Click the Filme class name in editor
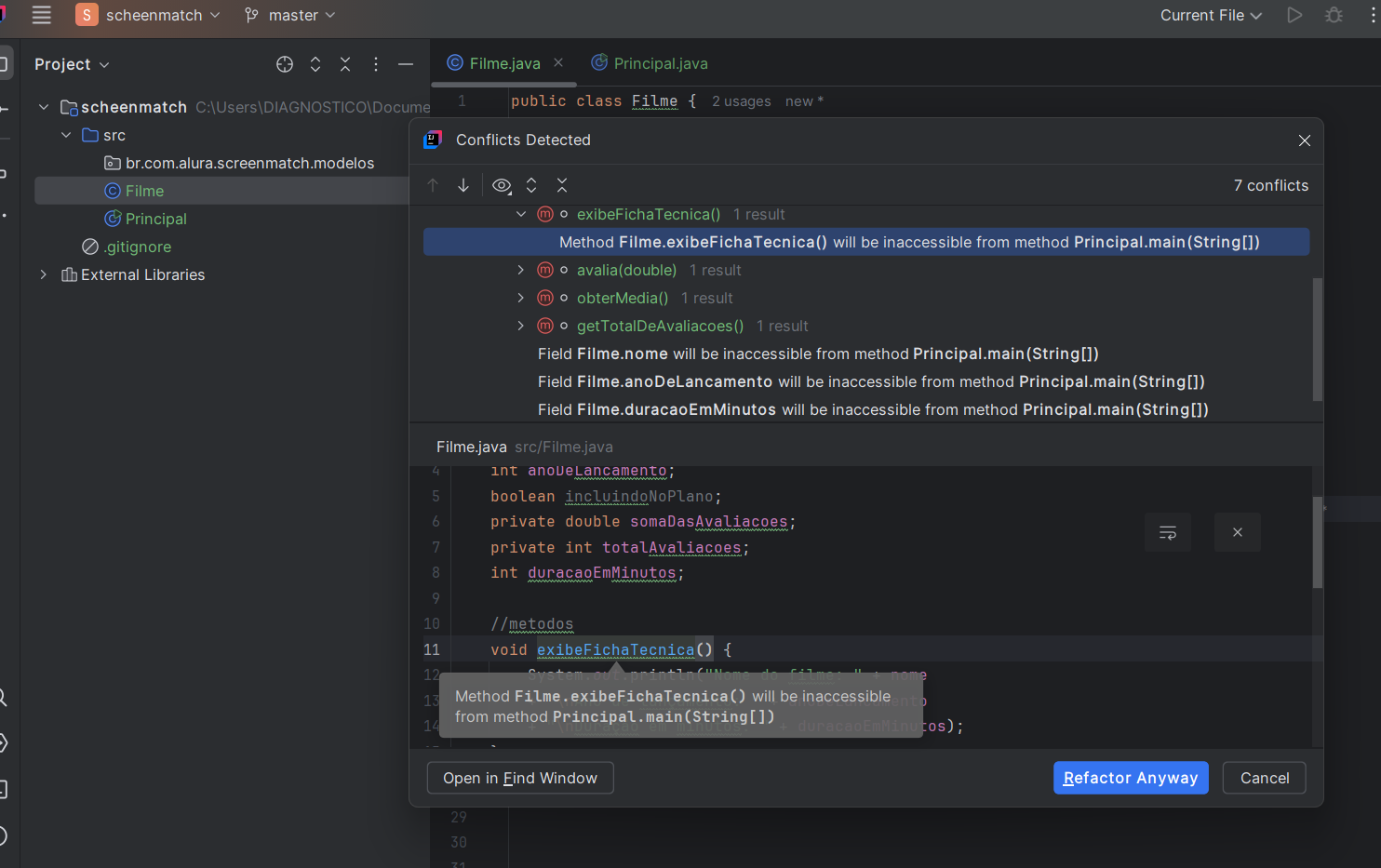The width and height of the screenshot is (1381, 868). (x=654, y=100)
